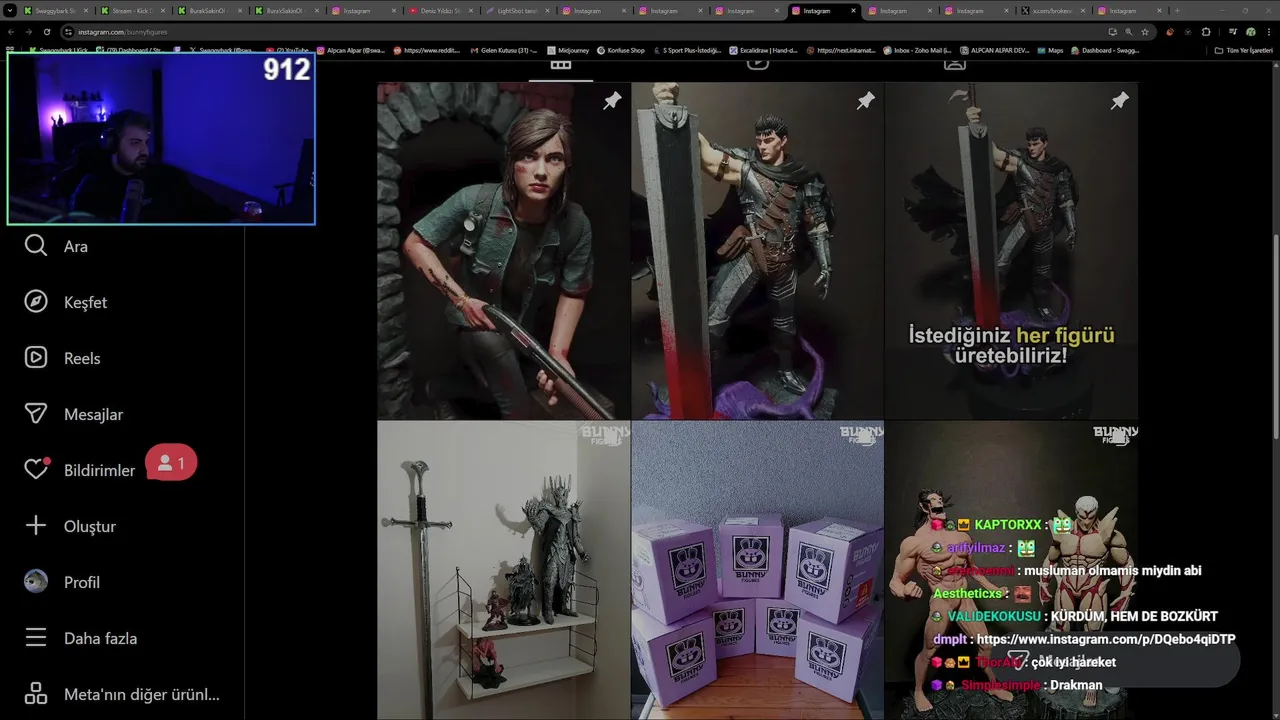Open the 'İstediğiniz her figürü üretebiliriz!' post
The height and width of the screenshot is (720, 1280).
[x=1011, y=250]
